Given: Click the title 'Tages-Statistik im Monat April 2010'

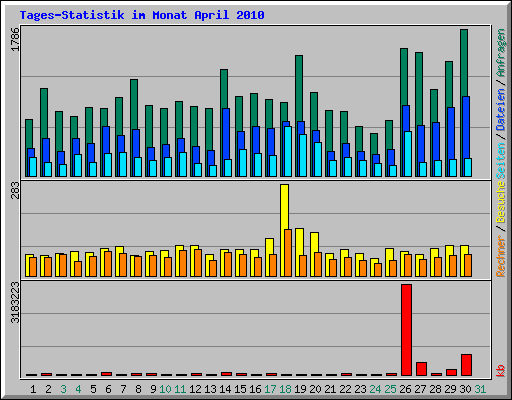Looking at the screenshot, I should point(142,15).
